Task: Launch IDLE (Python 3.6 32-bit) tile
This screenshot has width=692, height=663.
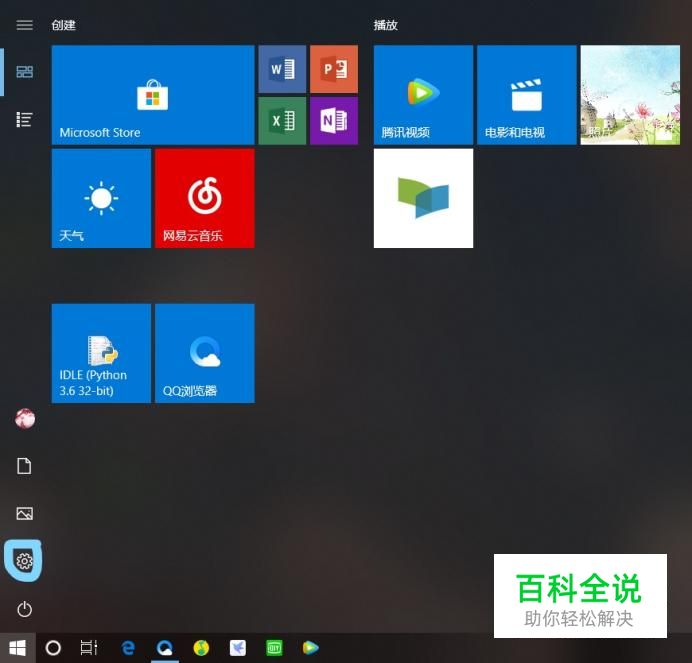Action: click(101, 353)
